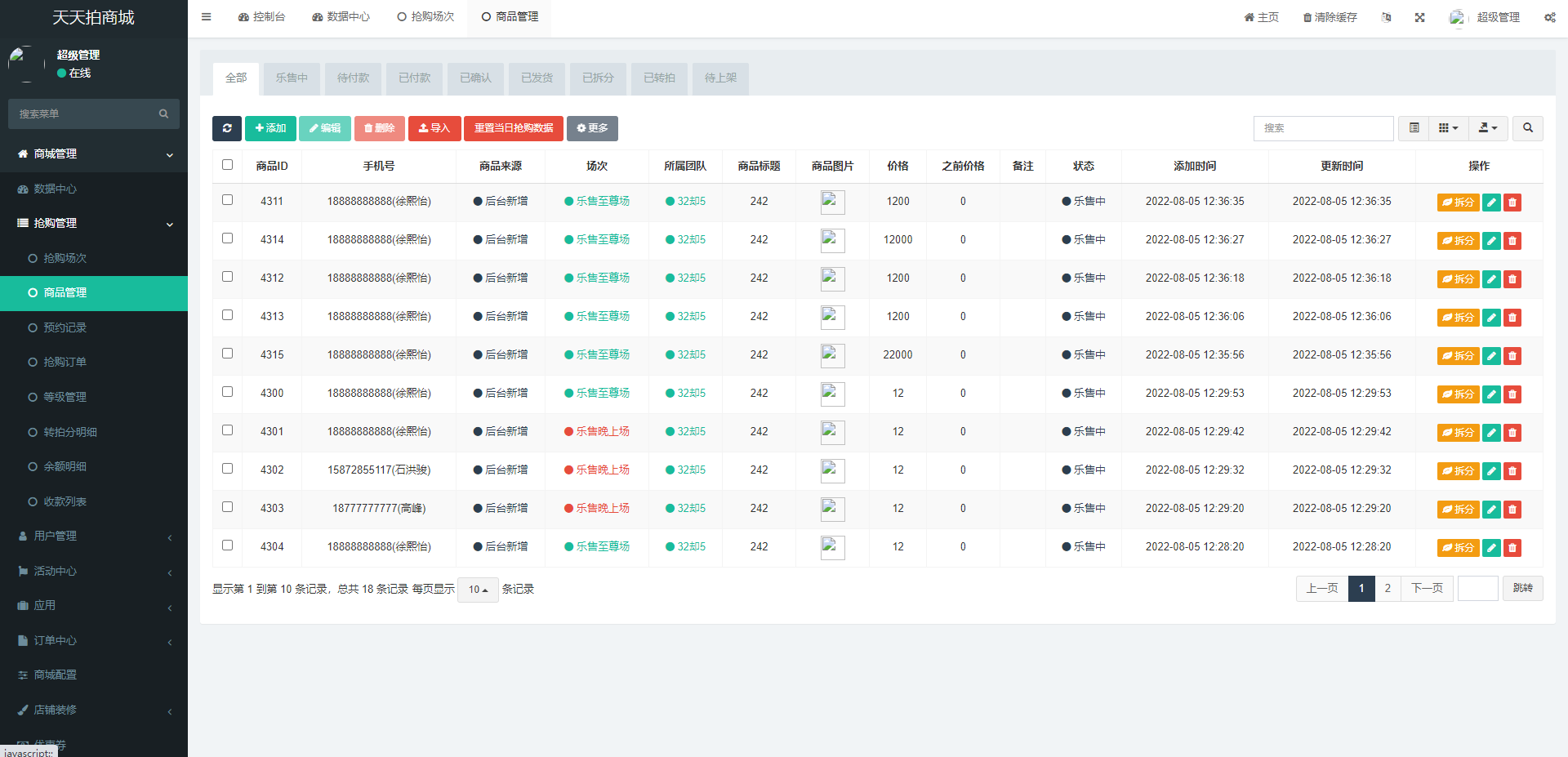Enter fullscreen with the expand icon
This screenshot has width=1568, height=757.
[x=1420, y=17]
